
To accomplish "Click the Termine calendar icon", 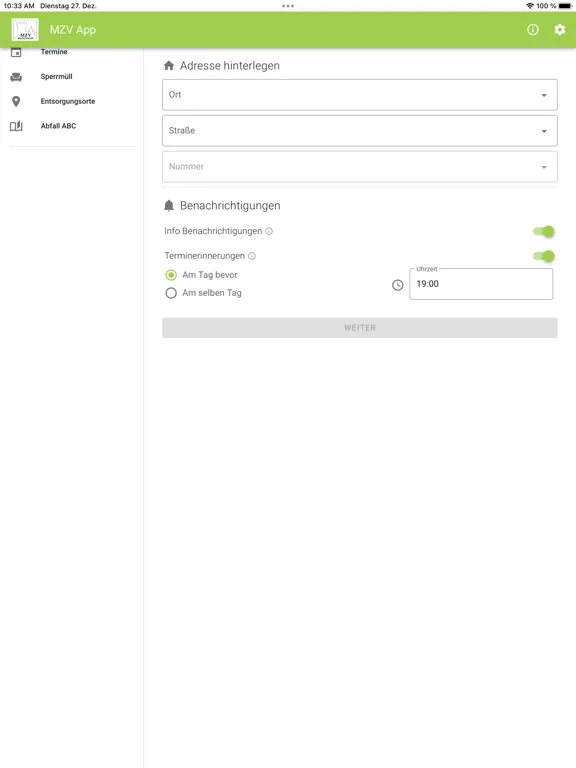I will pos(16,52).
